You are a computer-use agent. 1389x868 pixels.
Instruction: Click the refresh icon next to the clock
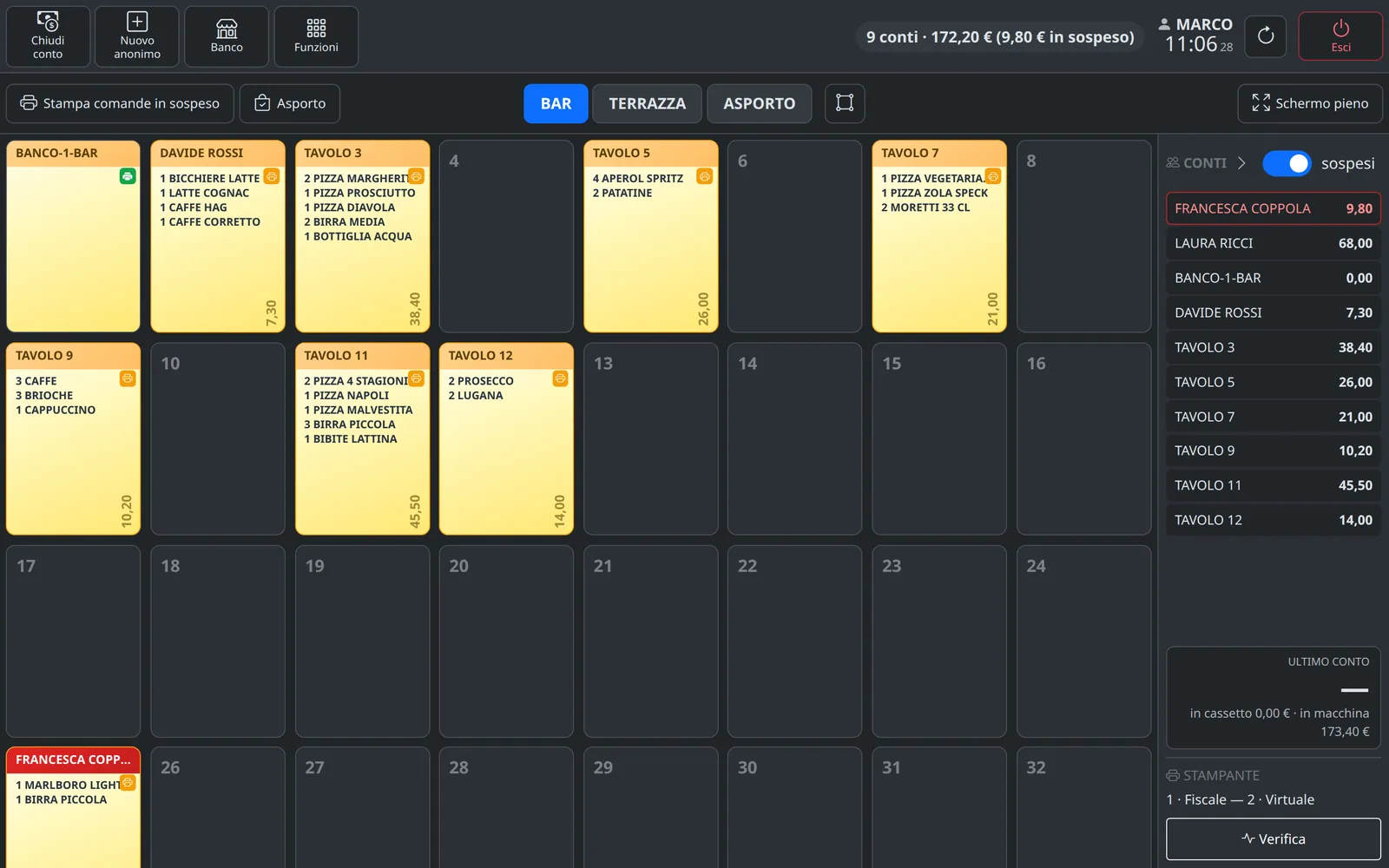tap(1266, 36)
